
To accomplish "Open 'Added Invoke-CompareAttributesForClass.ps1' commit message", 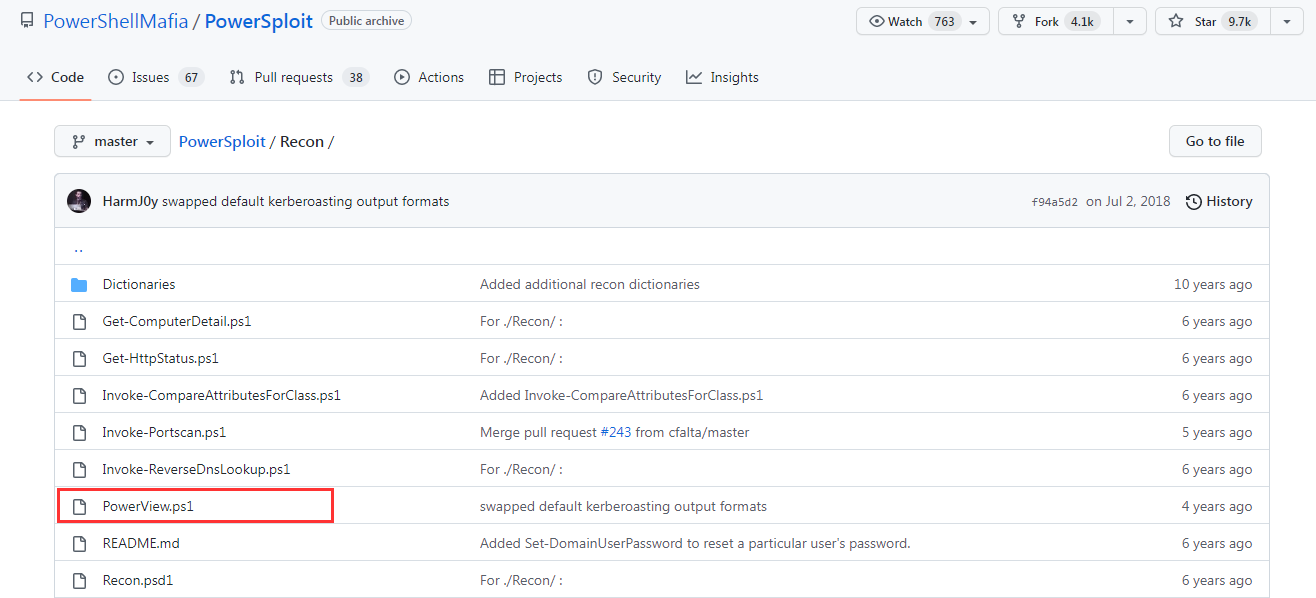I will click(x=622, y=395).
